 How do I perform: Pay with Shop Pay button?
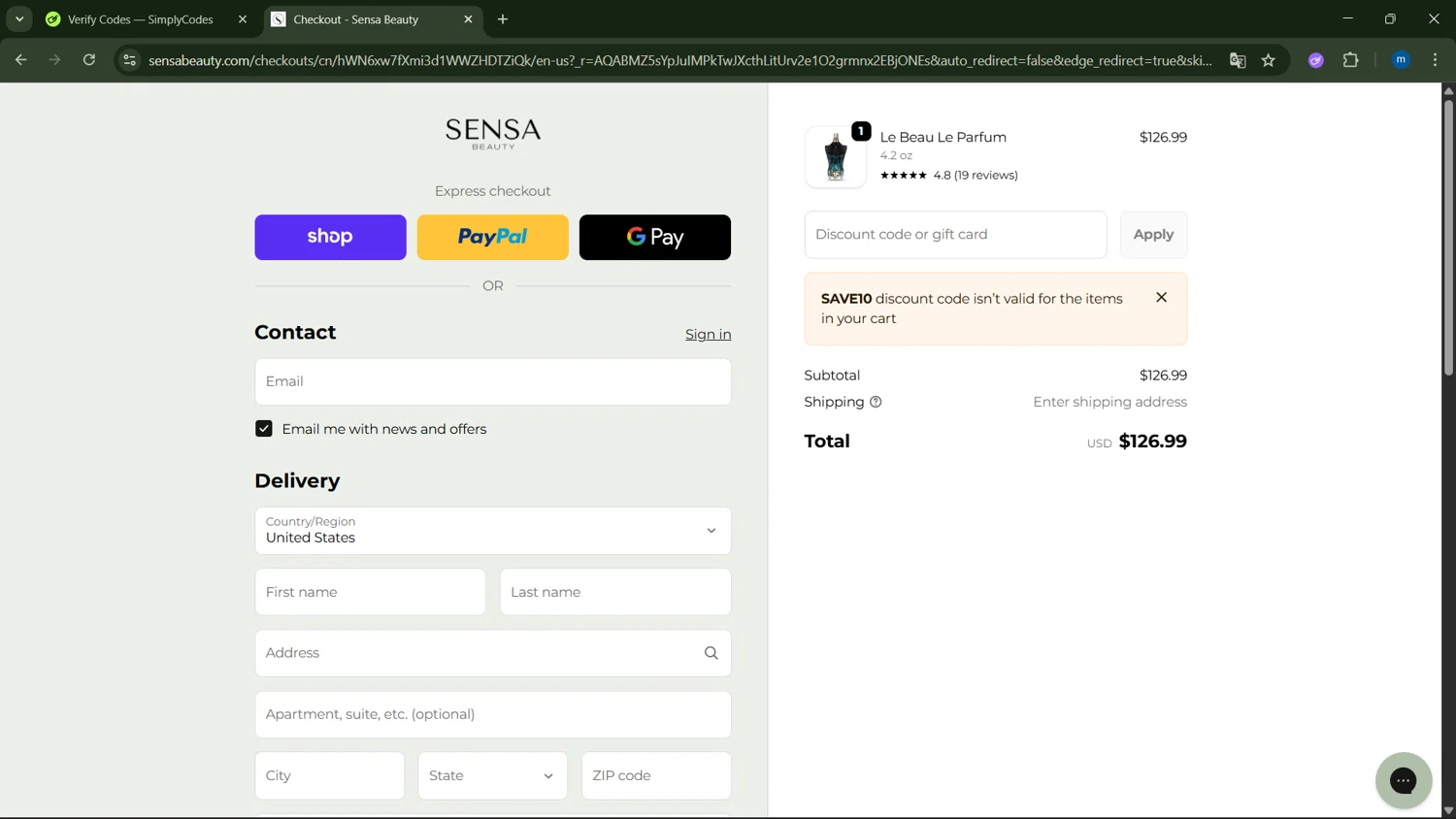[x=330, y=237]
